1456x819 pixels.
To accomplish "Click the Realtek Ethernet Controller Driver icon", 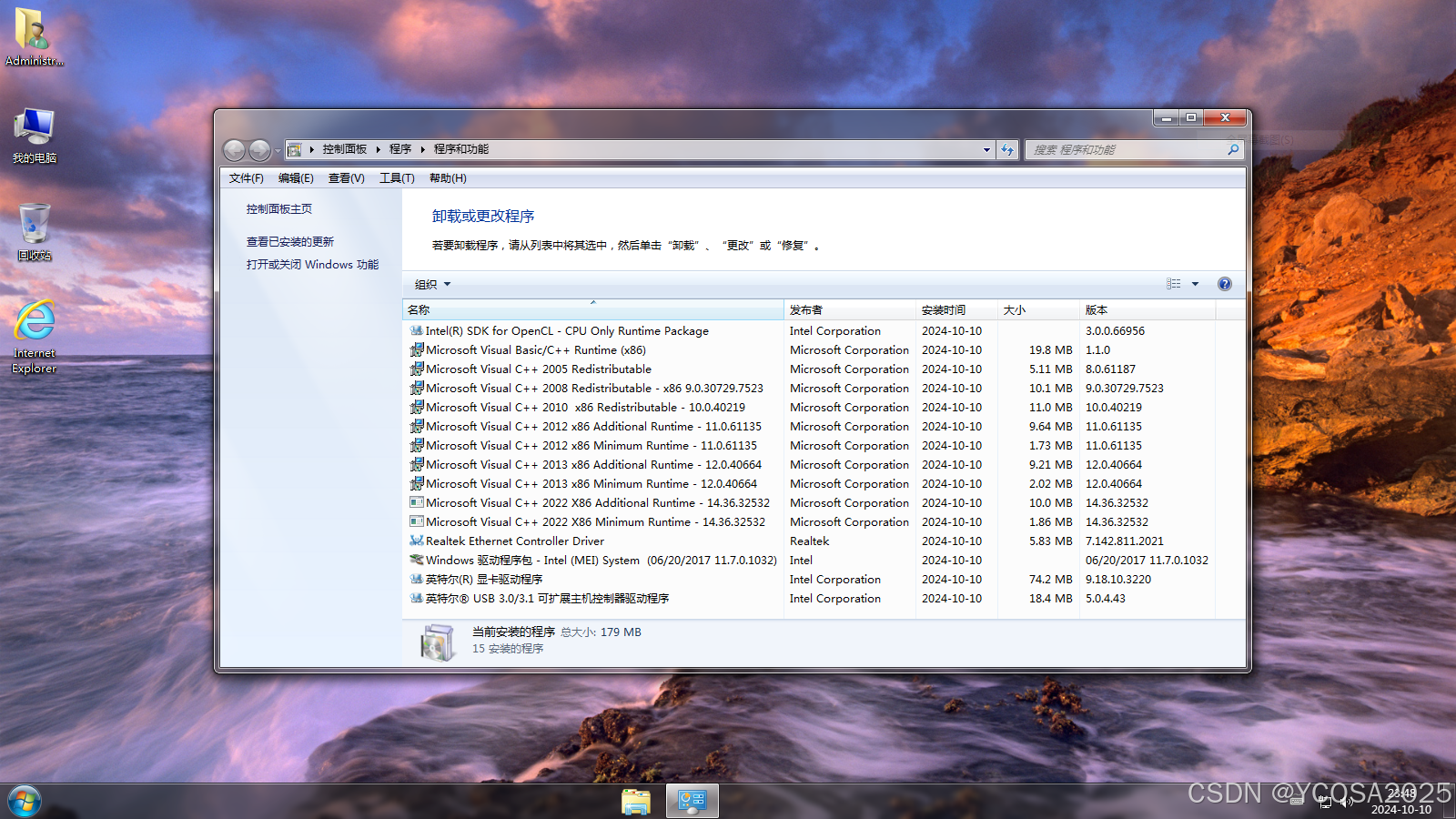I will click(416, 541).
